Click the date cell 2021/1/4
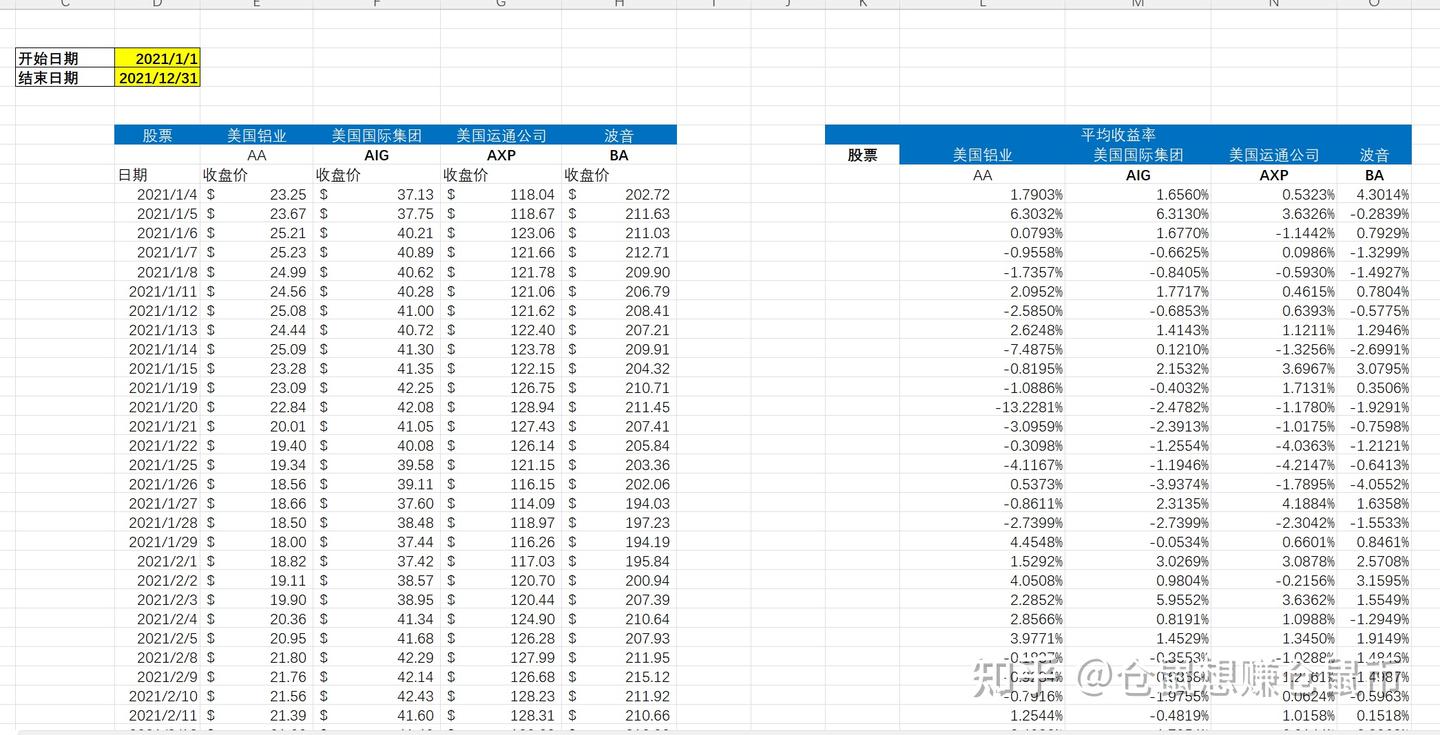Screen dimensions: 1440x735 click(157, 194)
